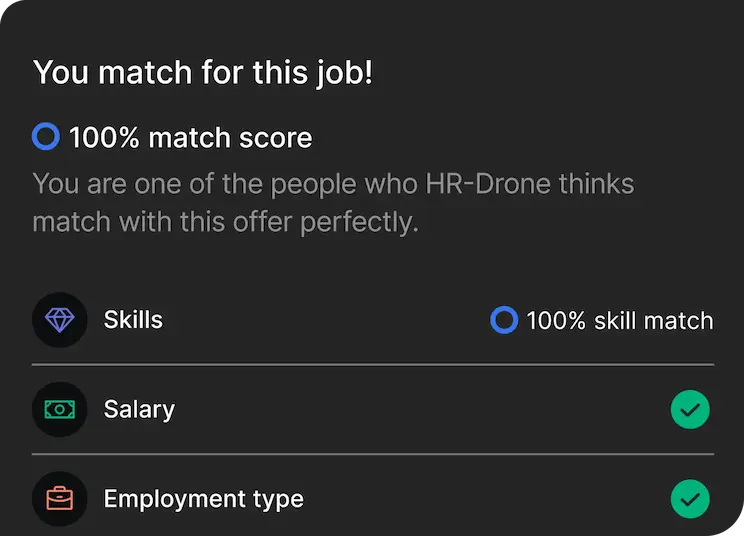
Task: Click the blue ring beside 100% skill match
Action: coord(504,320)
